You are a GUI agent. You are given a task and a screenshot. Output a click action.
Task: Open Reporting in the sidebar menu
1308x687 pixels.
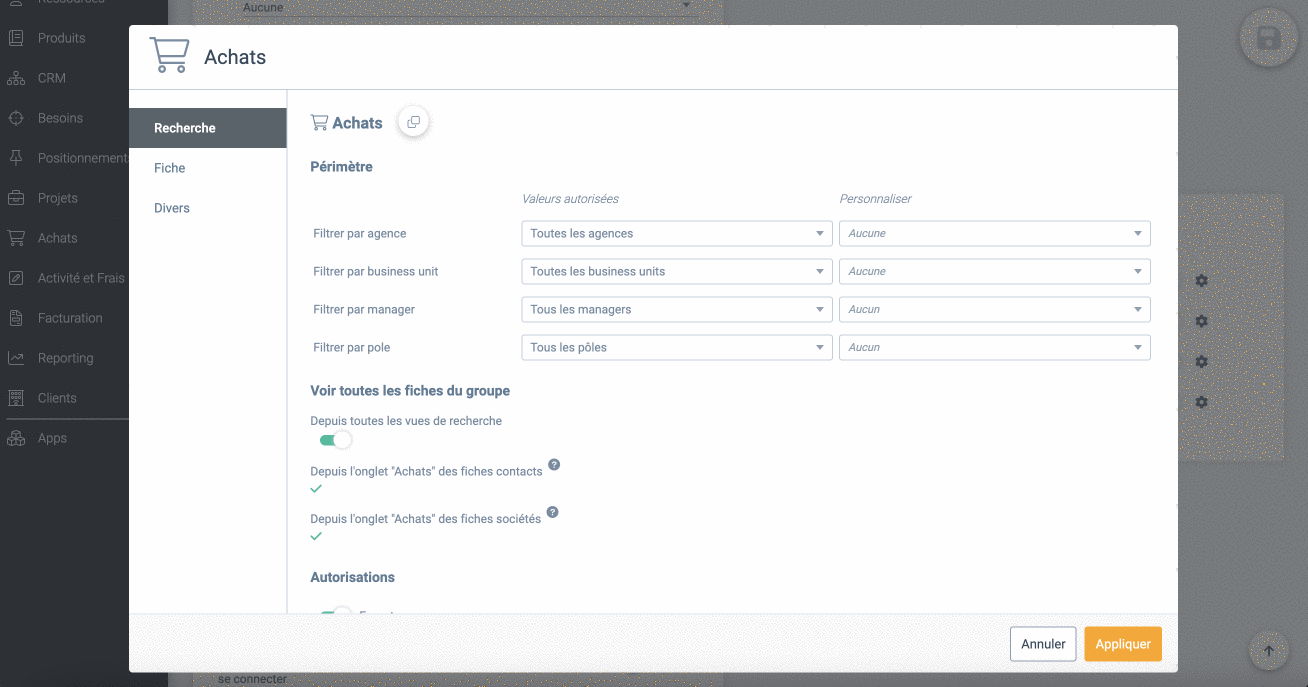coord(65,358)
